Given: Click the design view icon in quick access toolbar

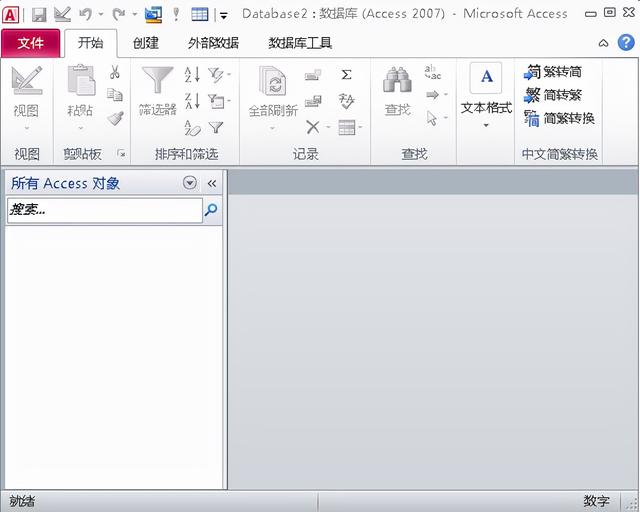Looking at the screenshot, I should pos(62,15).
